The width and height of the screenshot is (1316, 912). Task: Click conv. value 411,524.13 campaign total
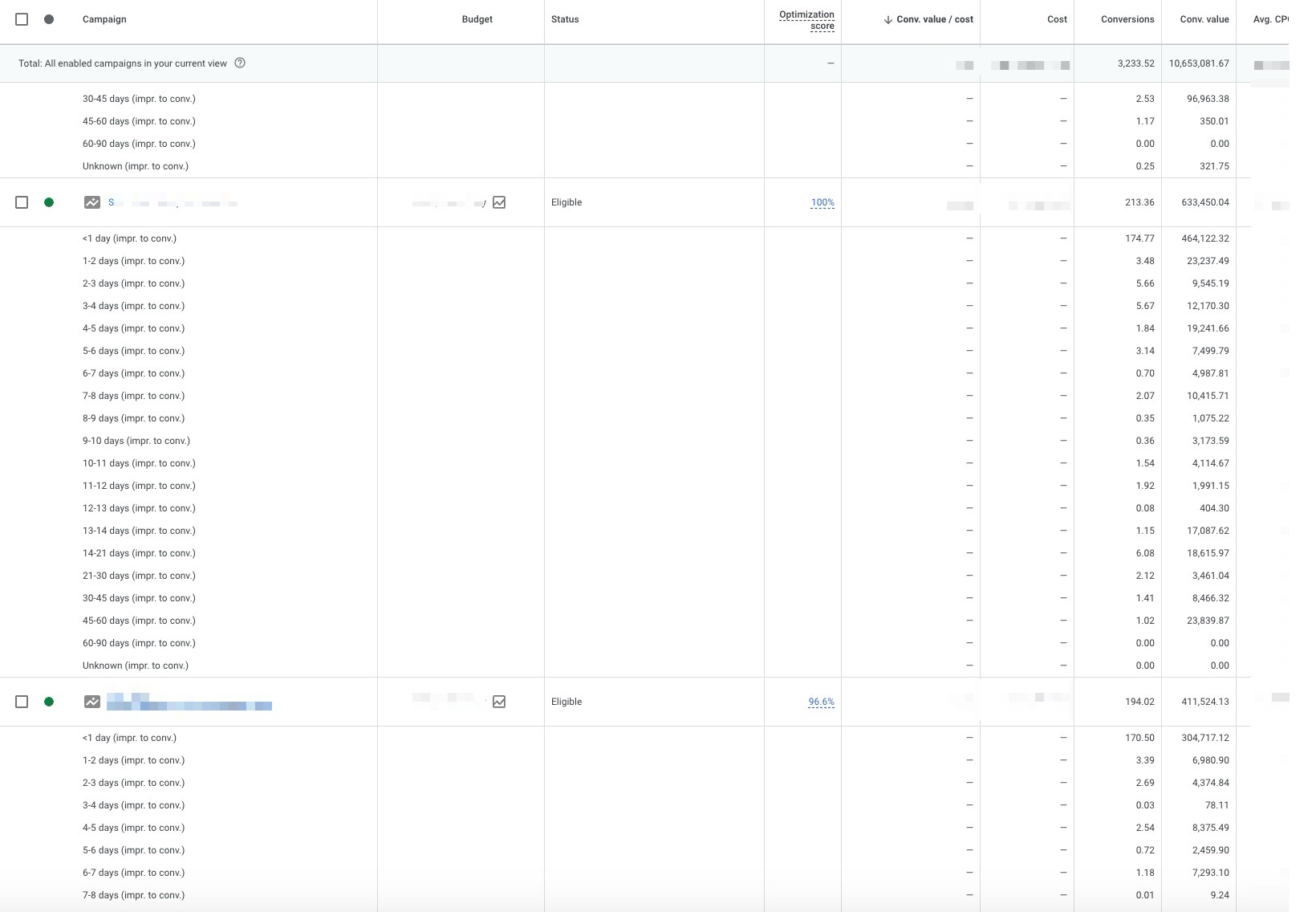[1205, 702]
